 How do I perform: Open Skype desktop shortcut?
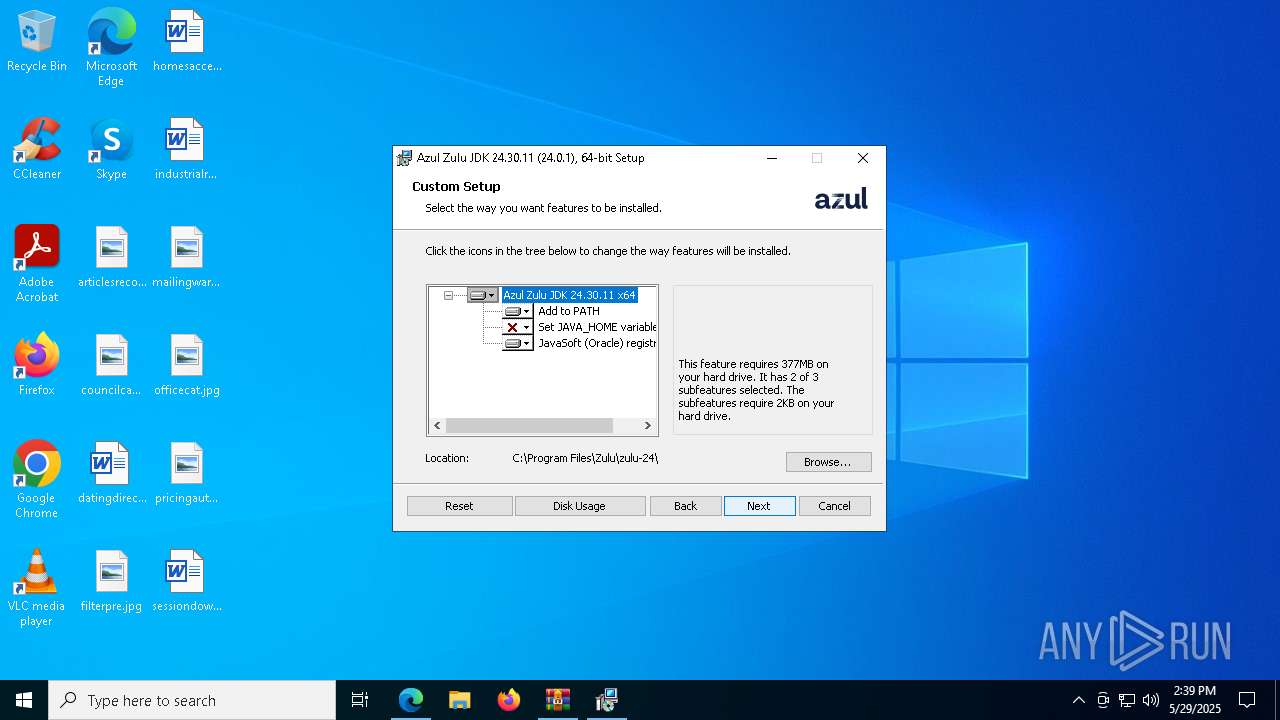tap(111, 150)
